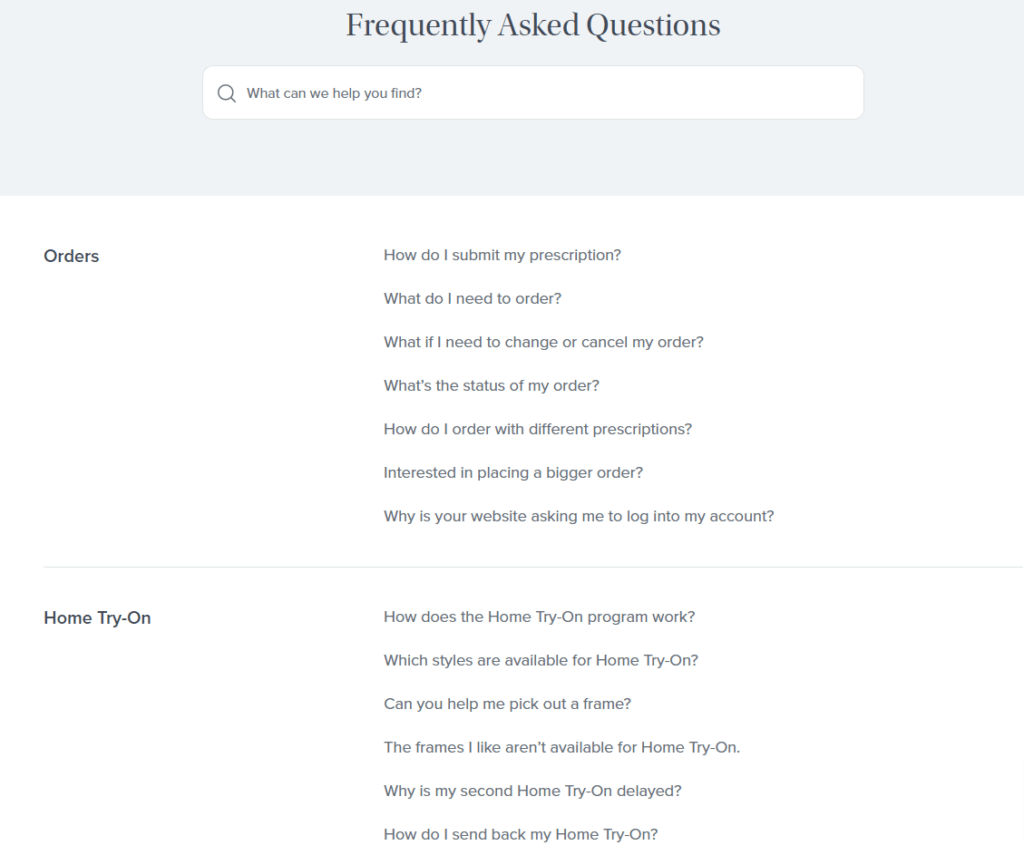Expand "What do I need to order?"

point(472,298)
